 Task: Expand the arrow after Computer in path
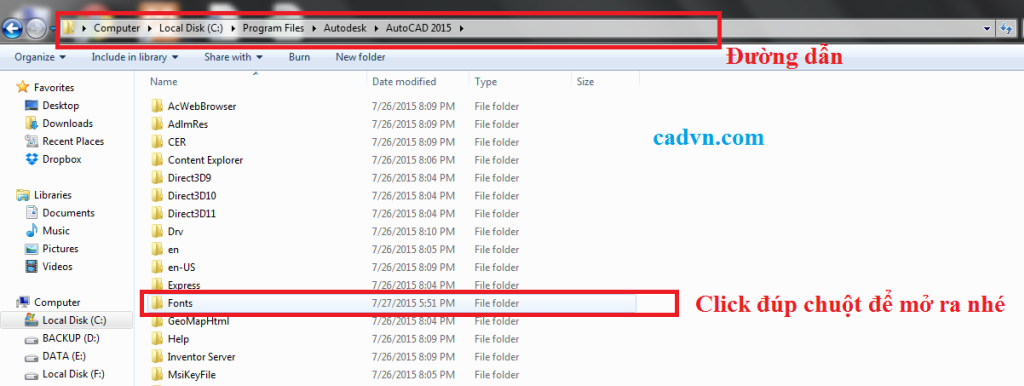tap(150, 29)
